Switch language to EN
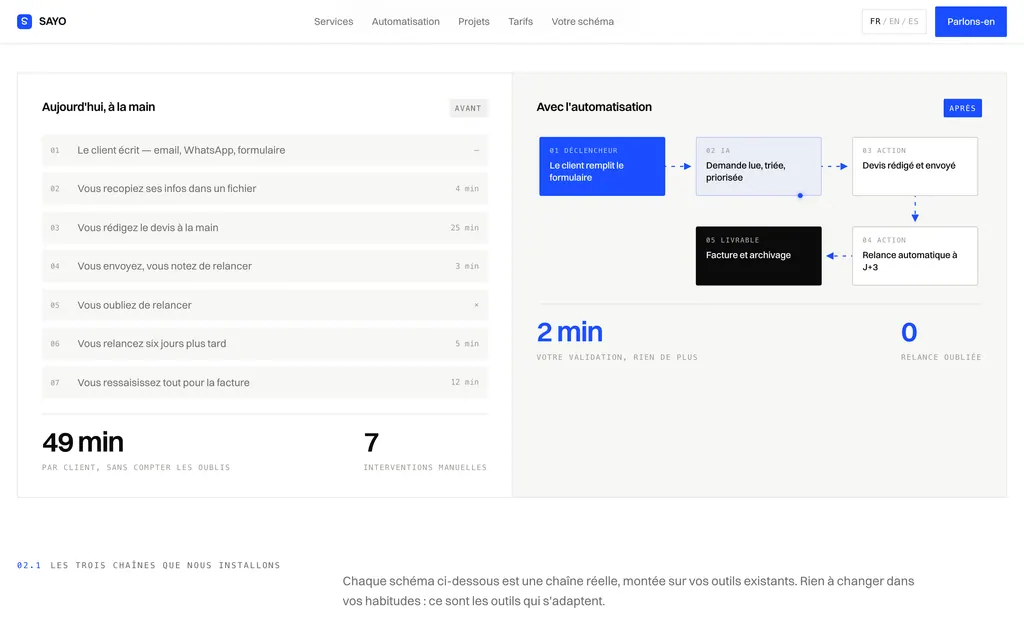1024x640 pixels. point(894,22)
